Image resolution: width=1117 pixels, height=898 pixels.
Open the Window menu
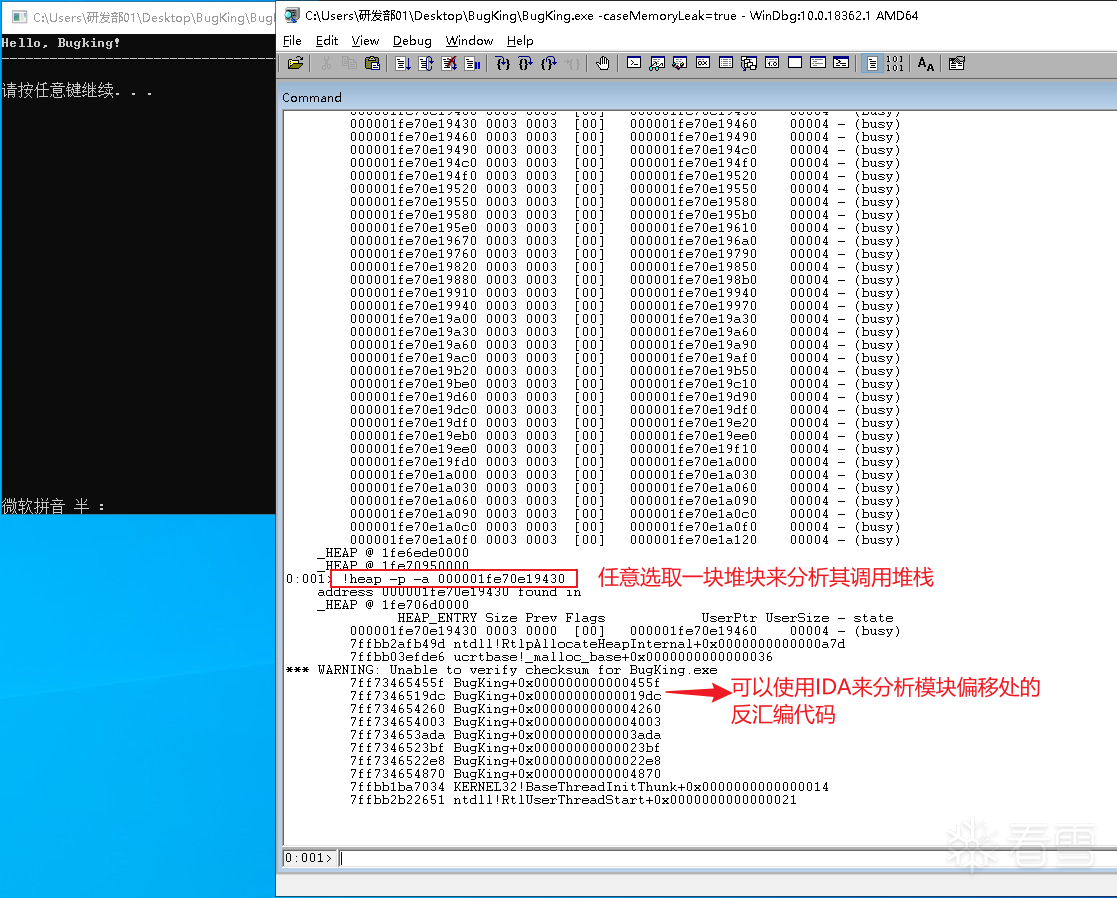[x=469, y=41]
